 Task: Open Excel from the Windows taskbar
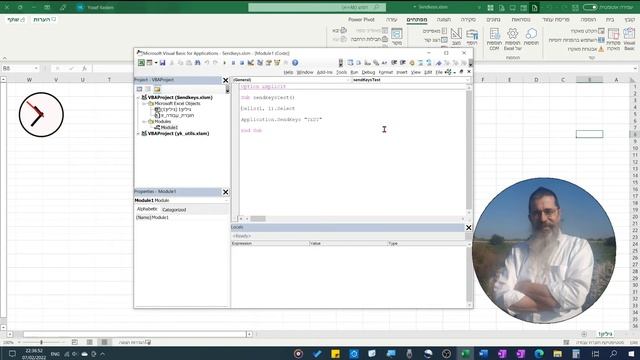click(465, 353)
